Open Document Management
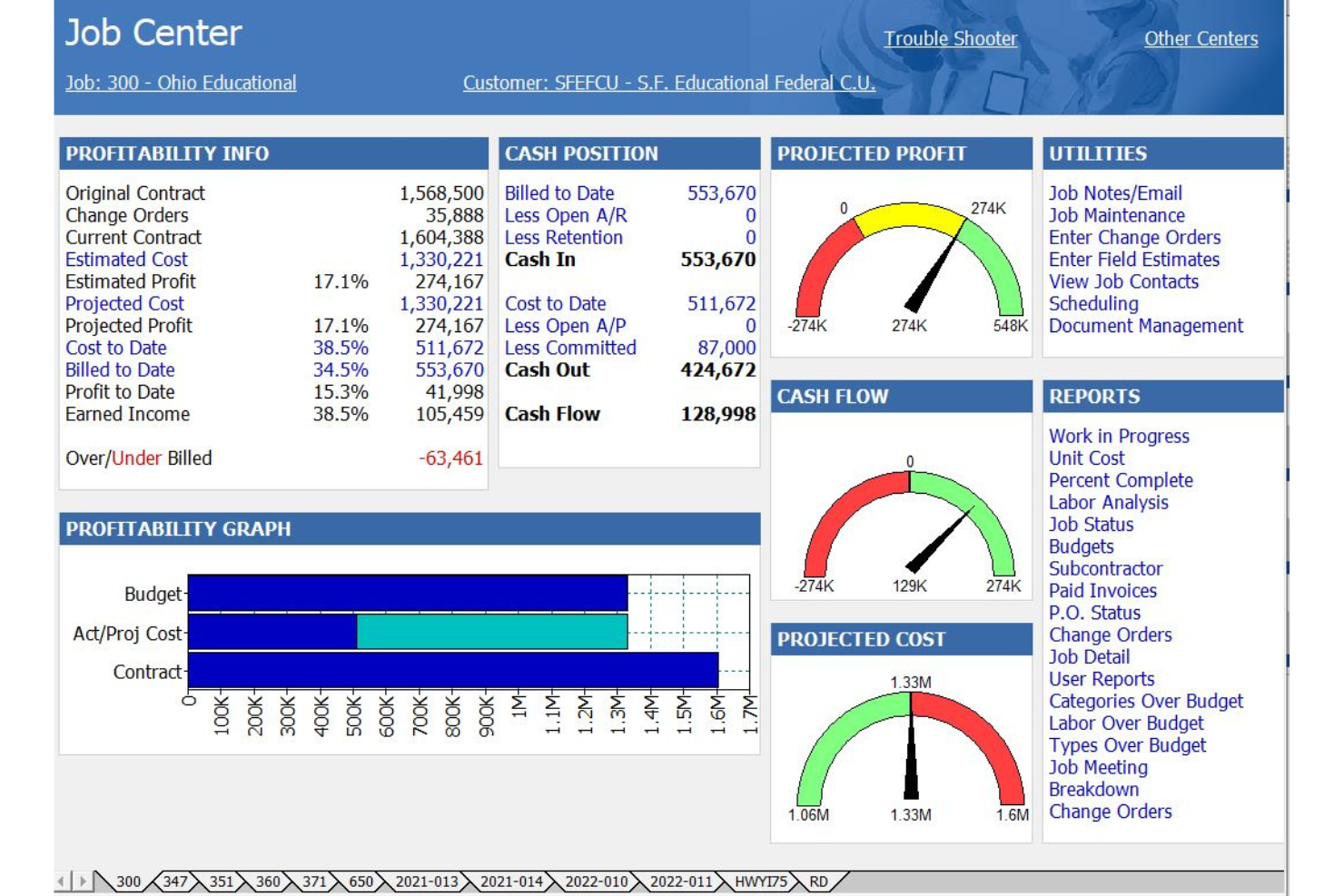This screenshot has height=896, width=1344. [x=1146, y=326]
